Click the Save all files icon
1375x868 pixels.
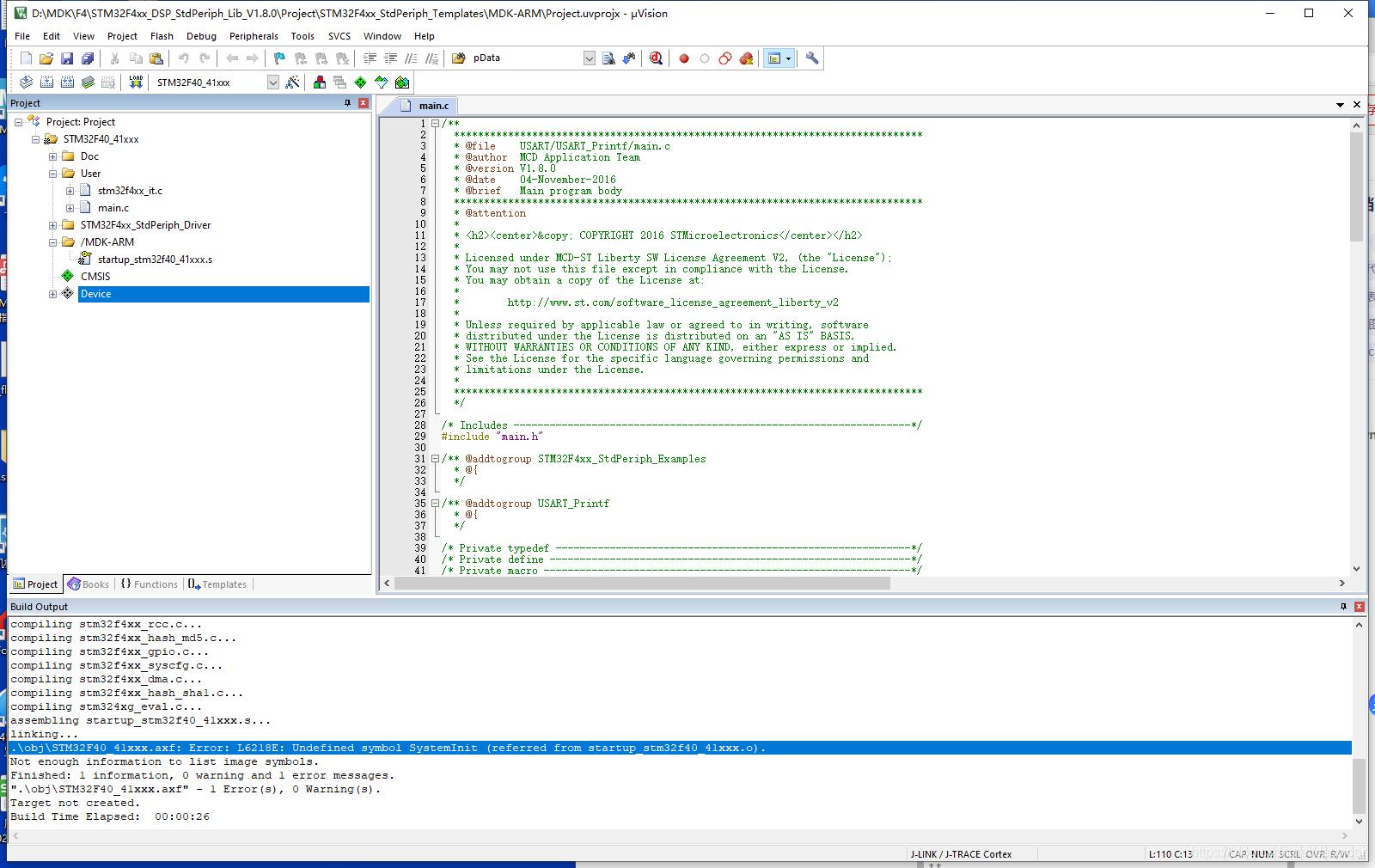88,58
